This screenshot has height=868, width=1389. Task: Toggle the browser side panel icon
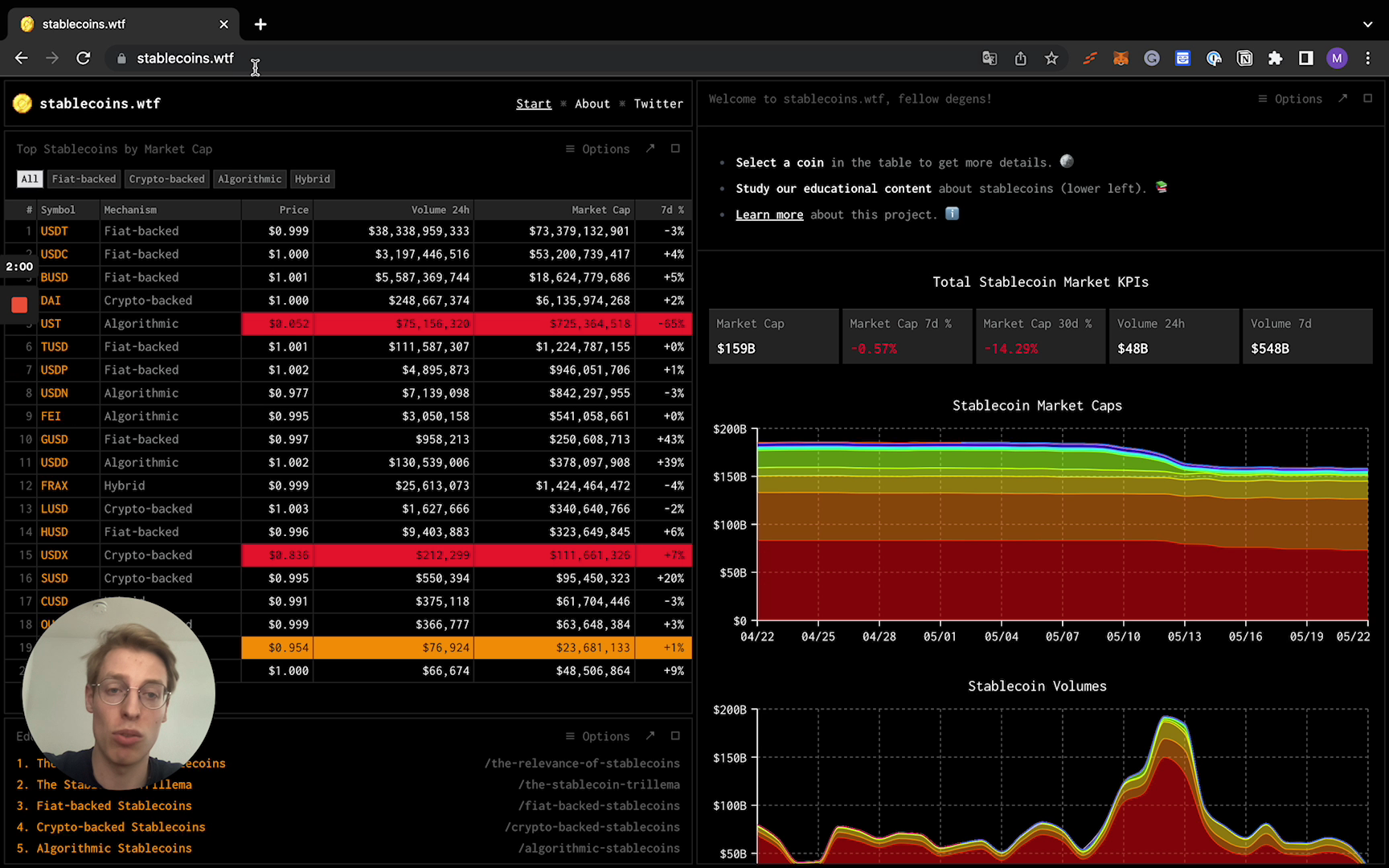pos(1306,58)
